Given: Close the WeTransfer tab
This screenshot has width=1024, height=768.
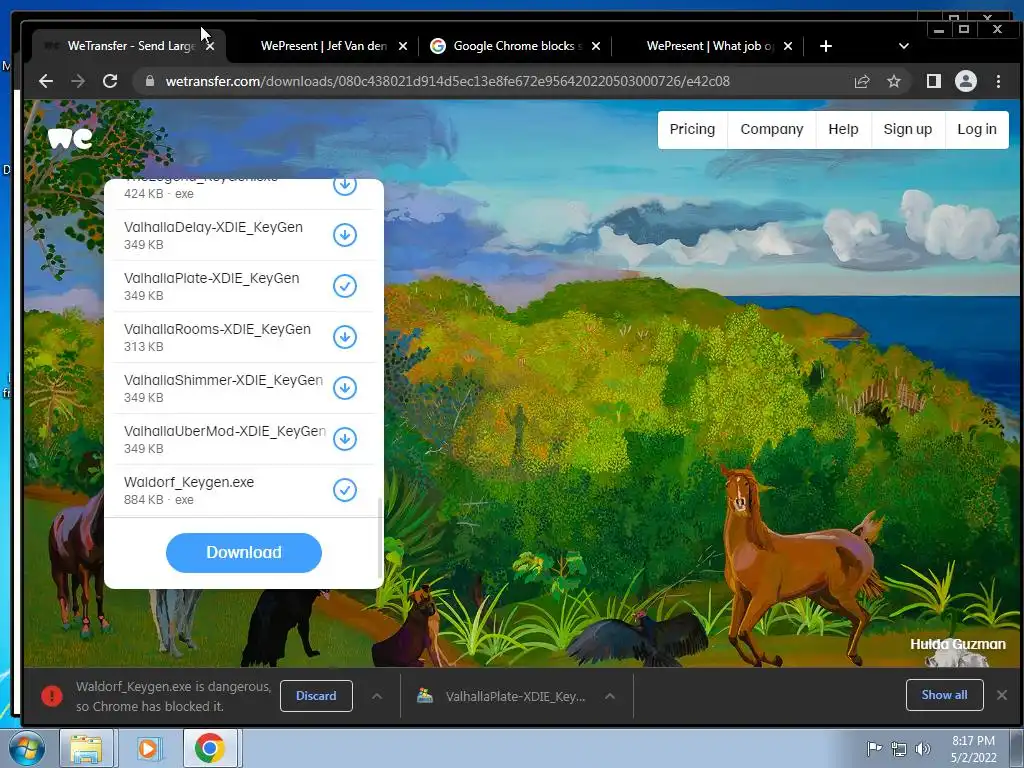Looking at the screenshot, I should pos(210,46).
